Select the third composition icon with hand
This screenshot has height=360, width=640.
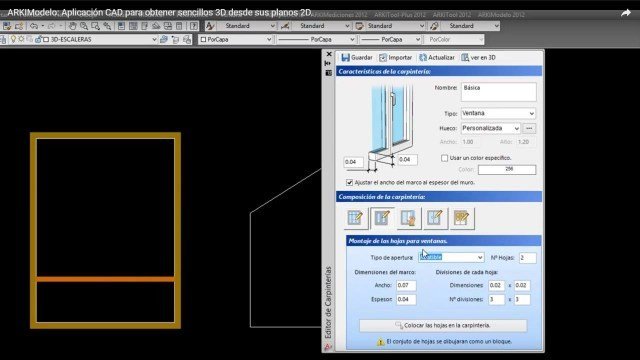(x=408, y=218)
